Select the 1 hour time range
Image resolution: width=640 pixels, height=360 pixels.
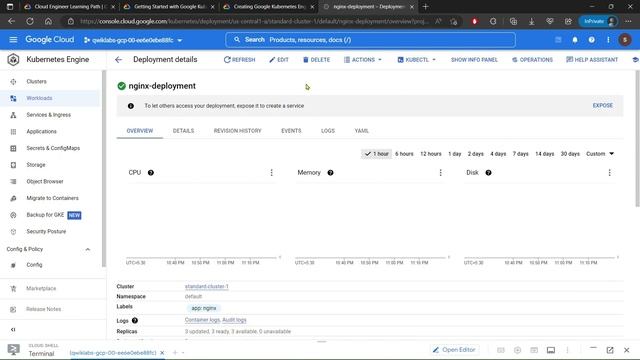pyautogui.click(x=376, y=154)
